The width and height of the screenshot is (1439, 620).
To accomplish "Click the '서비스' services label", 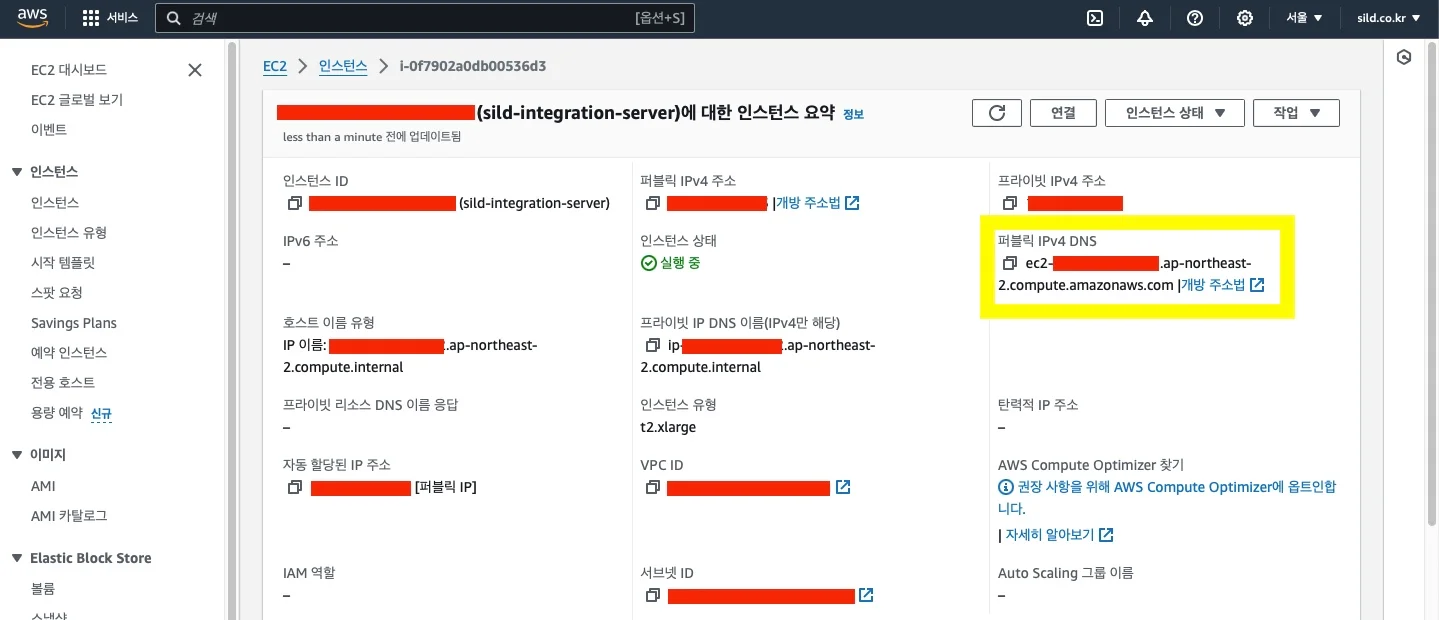I will (122, 18).
